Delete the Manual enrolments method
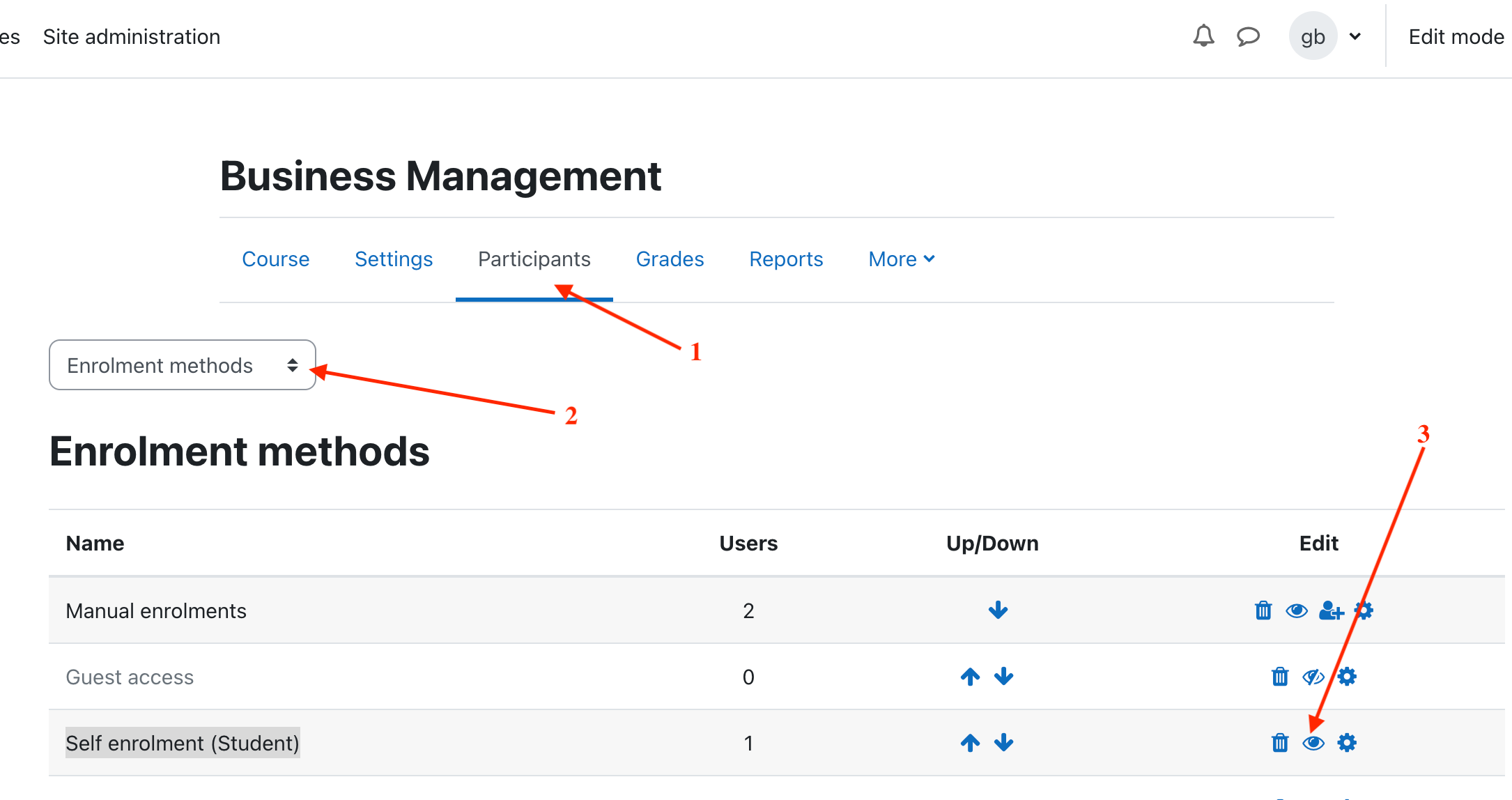This screenshot has height=800, width=1512. (x=1263, y=610)
